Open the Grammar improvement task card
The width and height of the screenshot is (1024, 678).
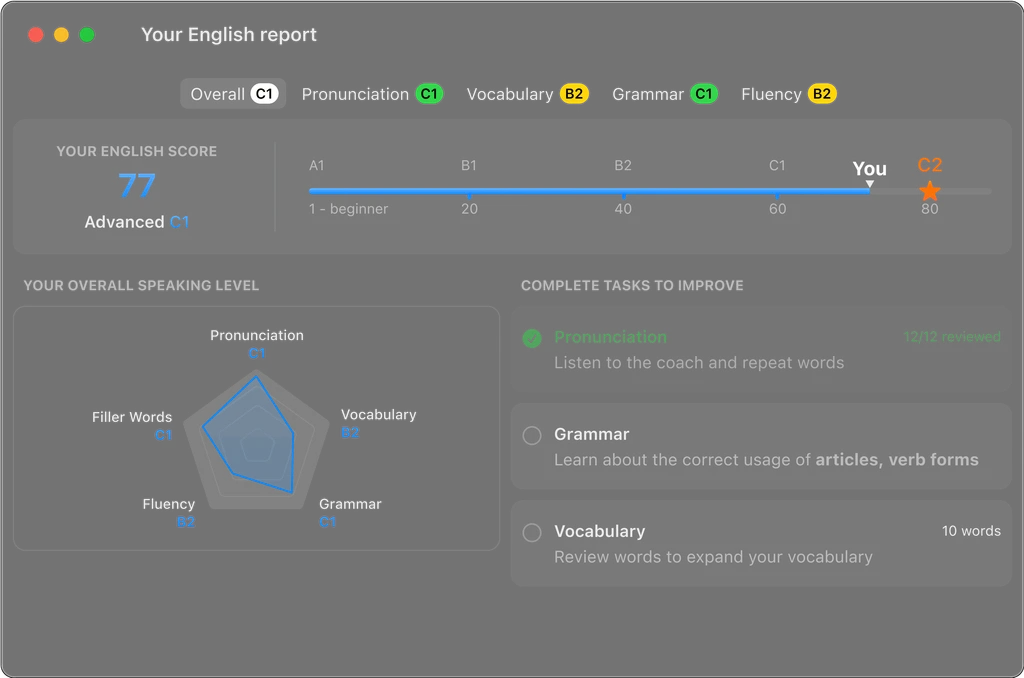[x=762, y=446]
